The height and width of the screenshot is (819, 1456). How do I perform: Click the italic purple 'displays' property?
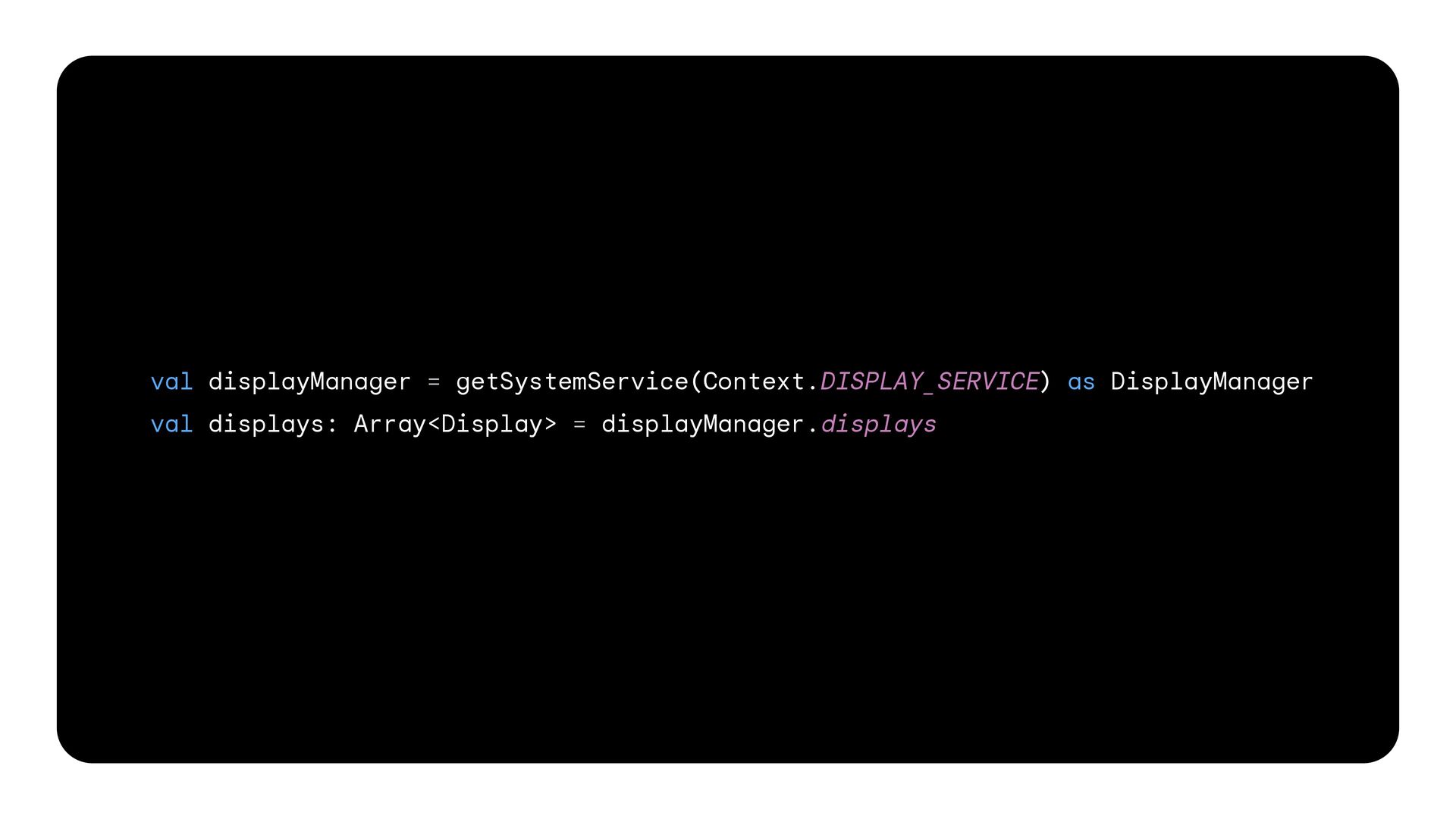coord(878,425)
